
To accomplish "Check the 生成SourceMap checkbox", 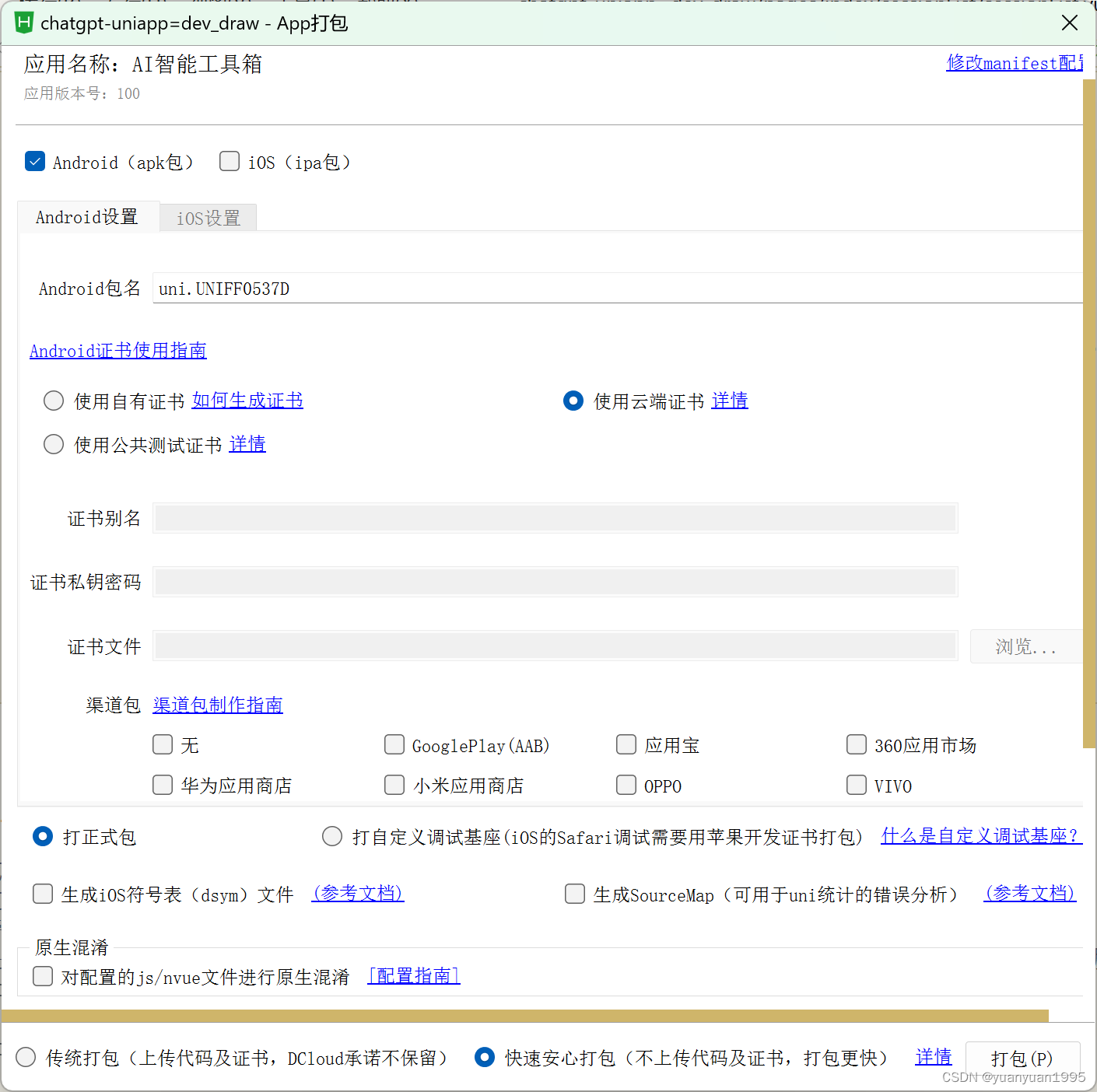I will coord(575,894).
